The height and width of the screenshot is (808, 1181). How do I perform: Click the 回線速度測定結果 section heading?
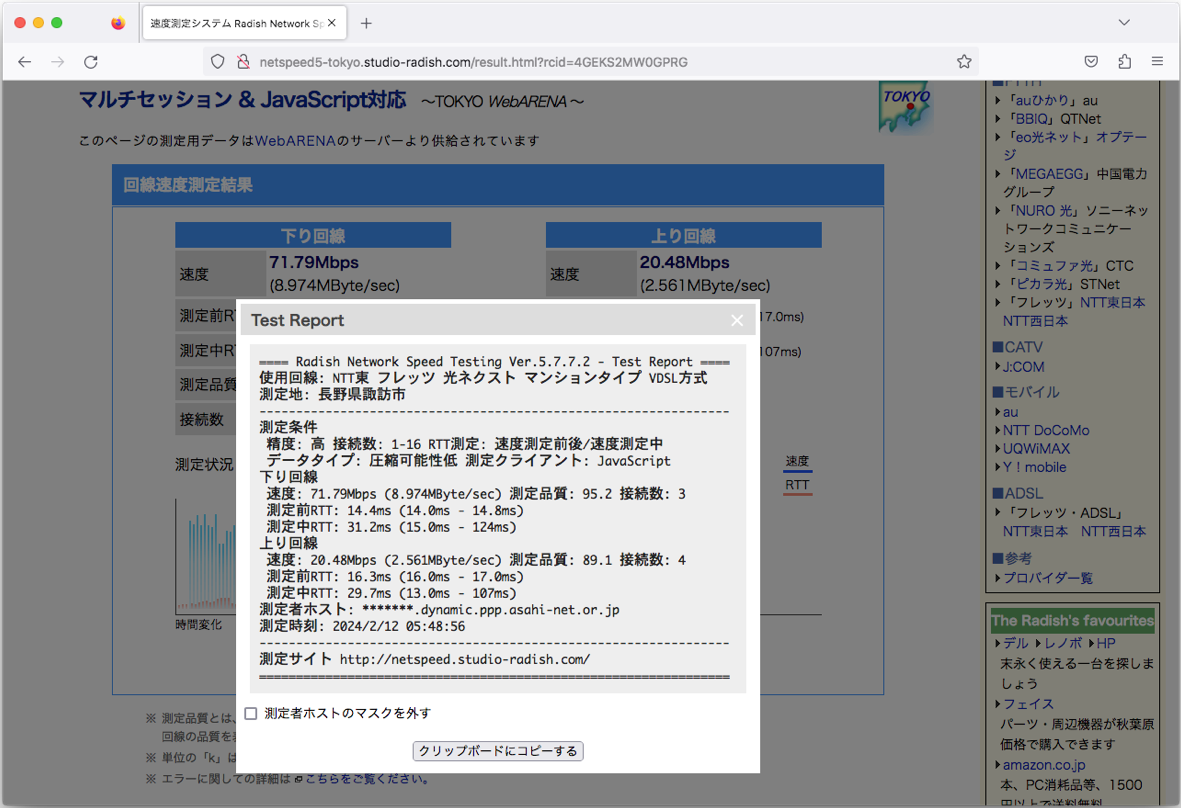point(188,185)
